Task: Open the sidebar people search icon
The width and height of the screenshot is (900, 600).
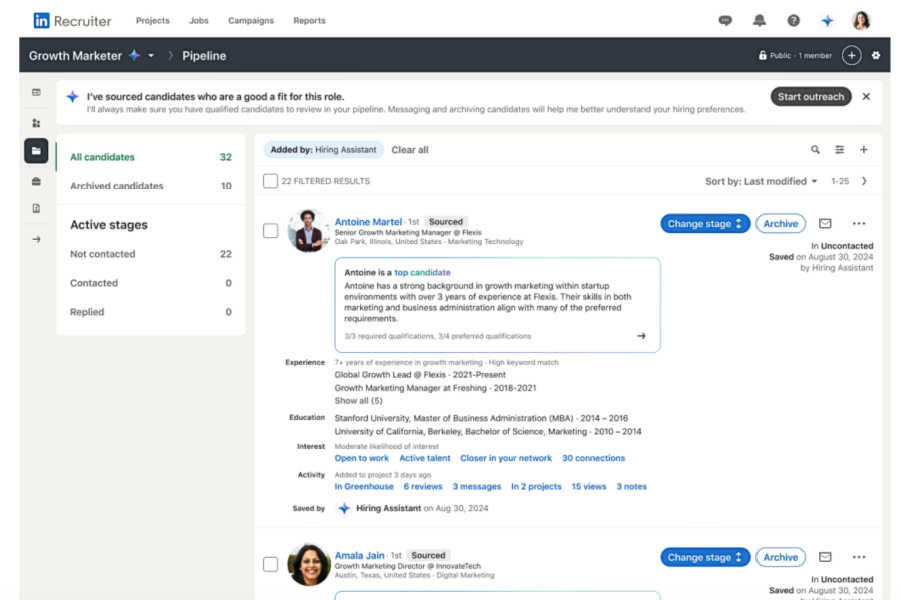Action: pyautogui.click(x=36, y=122)
